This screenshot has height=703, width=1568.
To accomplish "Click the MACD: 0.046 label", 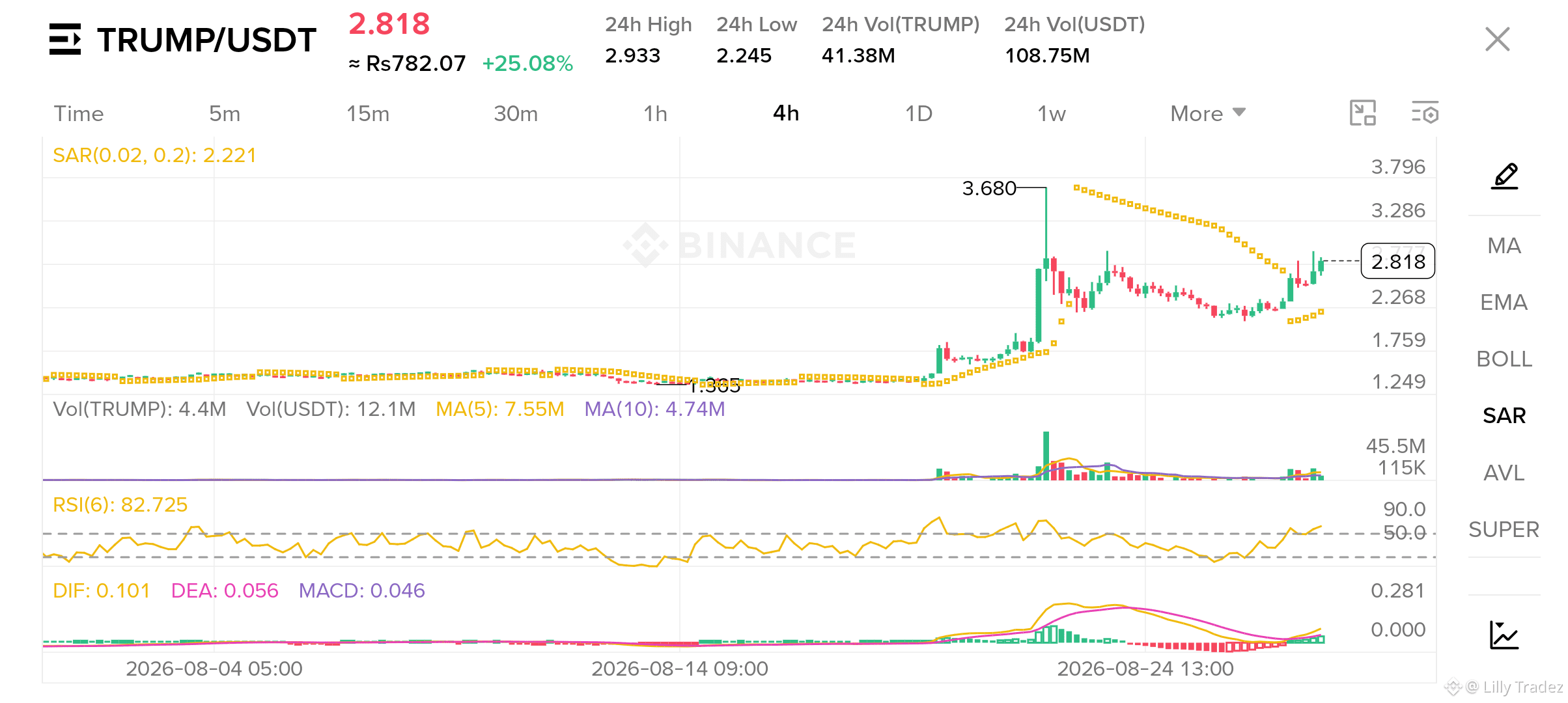I will point(361,590).
